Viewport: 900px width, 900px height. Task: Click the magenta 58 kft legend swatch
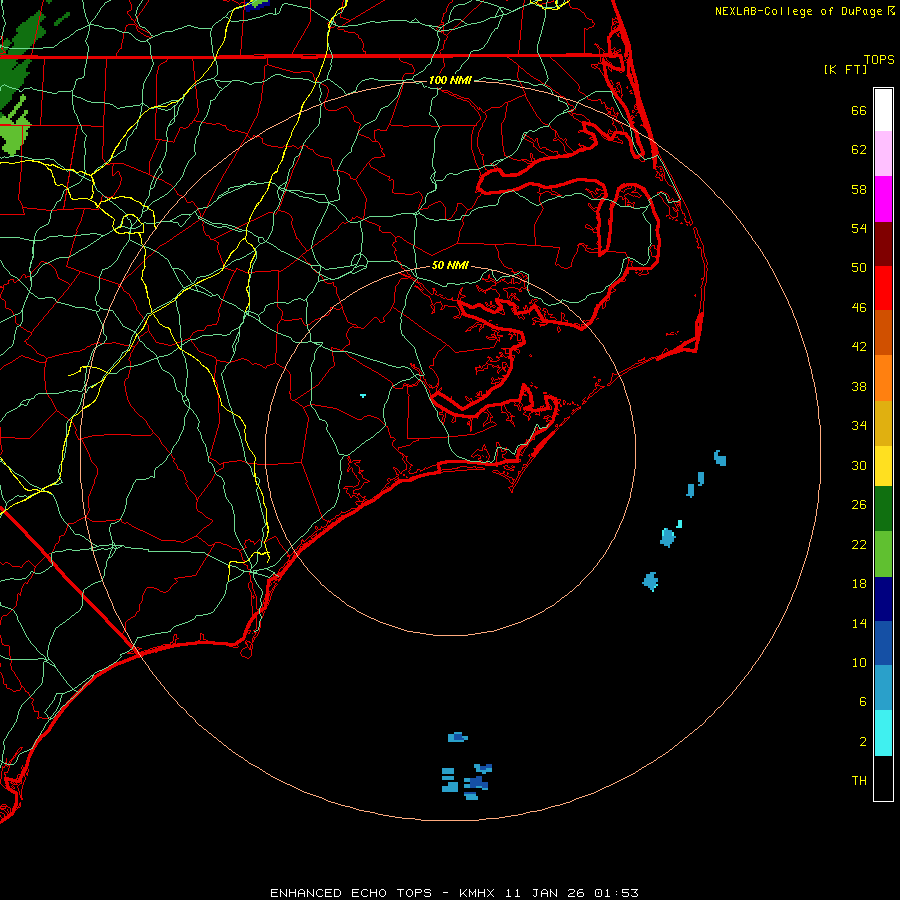tap(883, 199)
